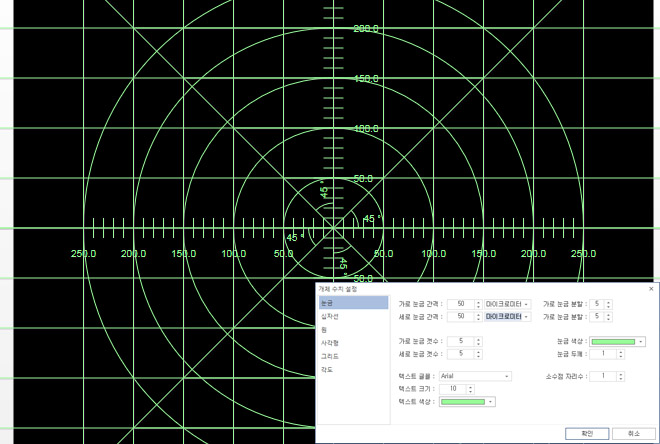The width and height of the screenshot is (660, 444).
Task: Increase 가로 눈금 갯수 with up arrow
Action: coord(478,339)
